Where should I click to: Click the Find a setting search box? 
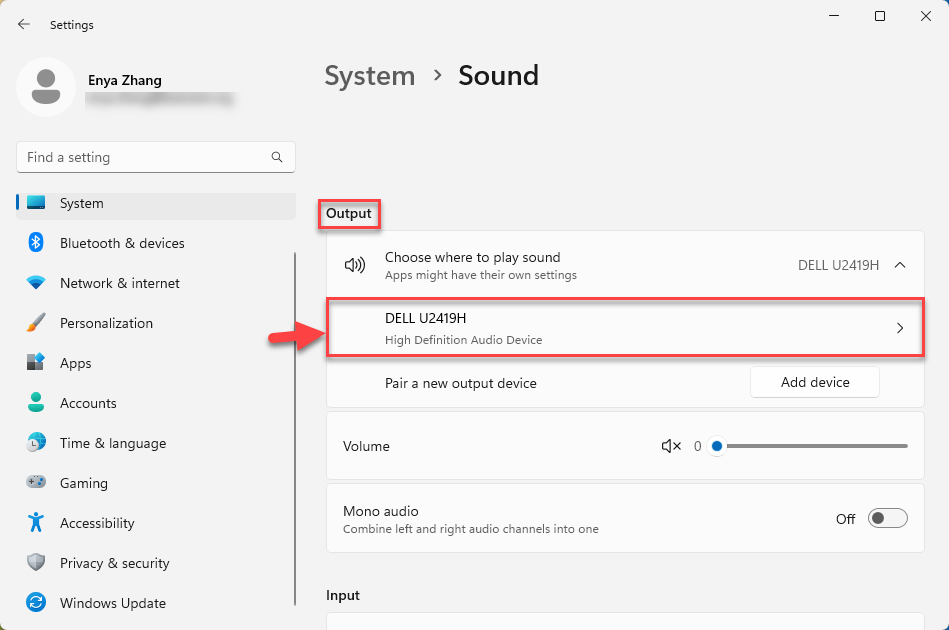point(145,157)
